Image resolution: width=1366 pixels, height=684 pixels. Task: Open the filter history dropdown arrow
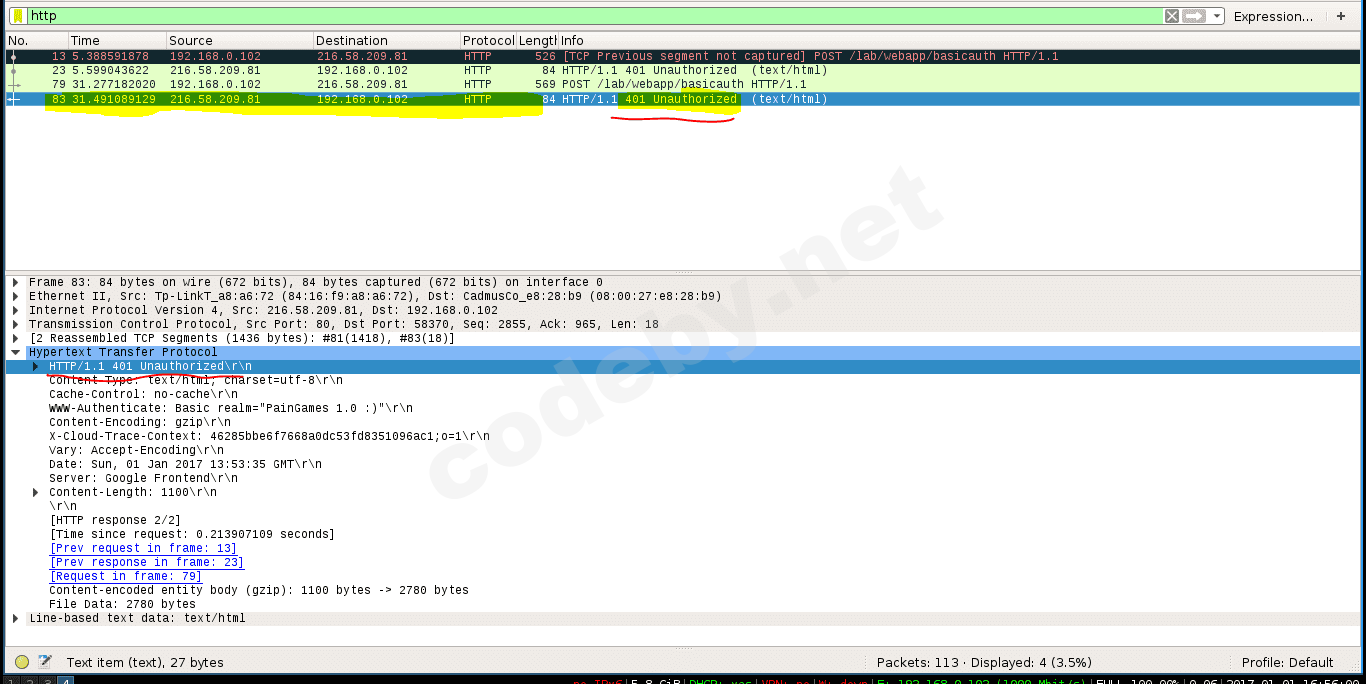(1216, 16)
